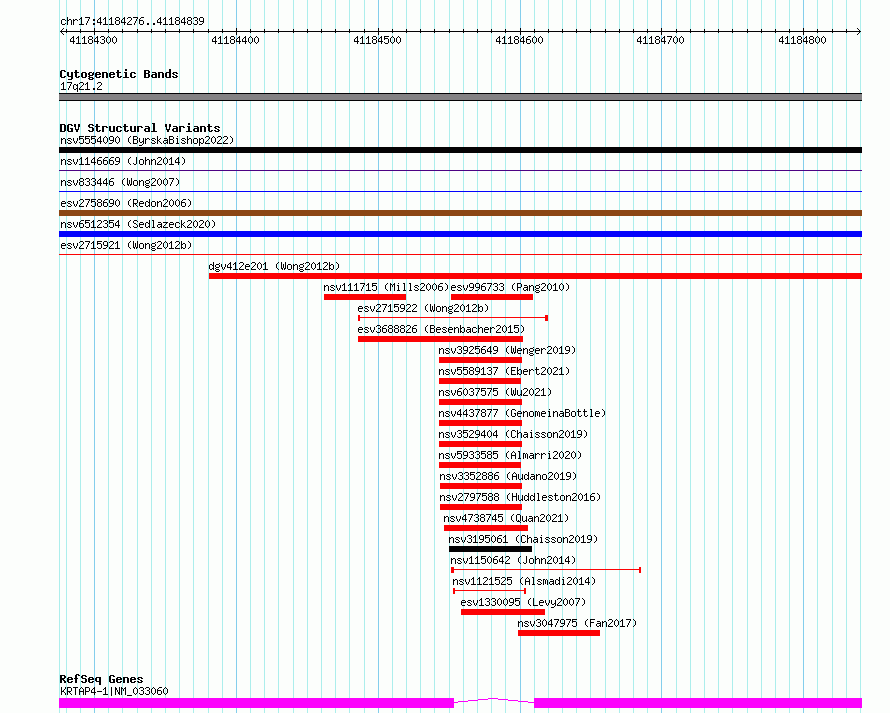This screenshot has width=890, height=713.
Task: Click the Cytogenetic Bands track title
Action: [119, 74]
